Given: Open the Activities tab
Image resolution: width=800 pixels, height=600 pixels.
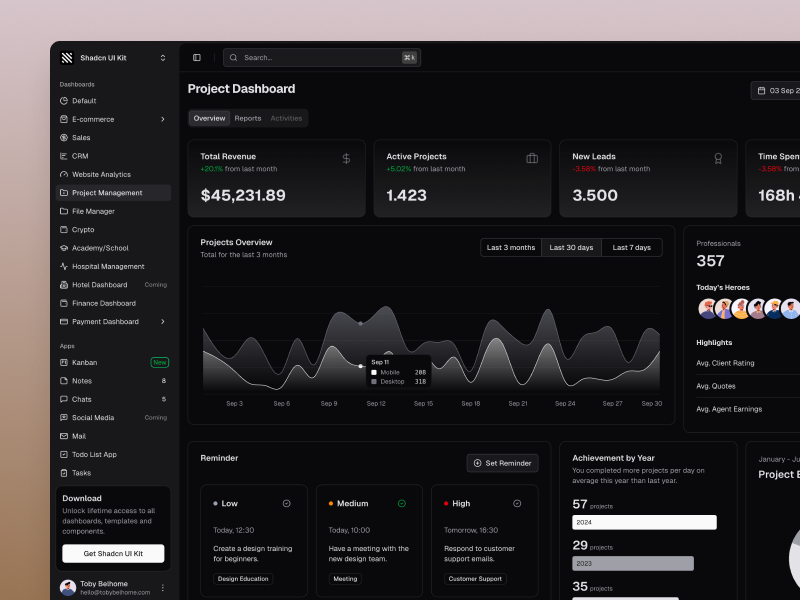Looking at the screenshot, I should [x=287, y=118].
